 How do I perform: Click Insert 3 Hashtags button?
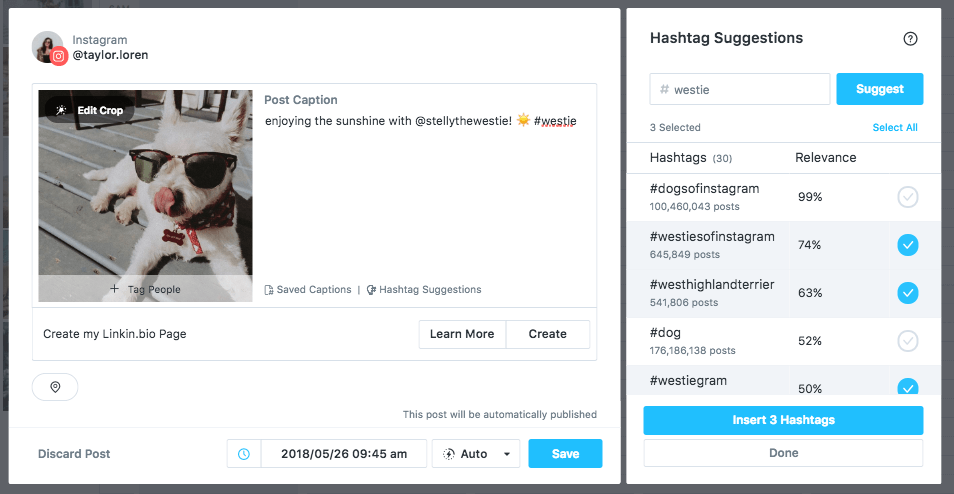(x=783, y=420)
